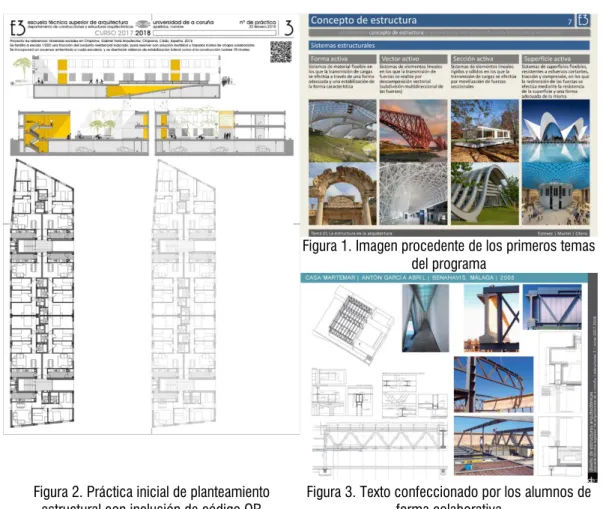Click the QR code on the práctica sheet

tap(281, 52)
